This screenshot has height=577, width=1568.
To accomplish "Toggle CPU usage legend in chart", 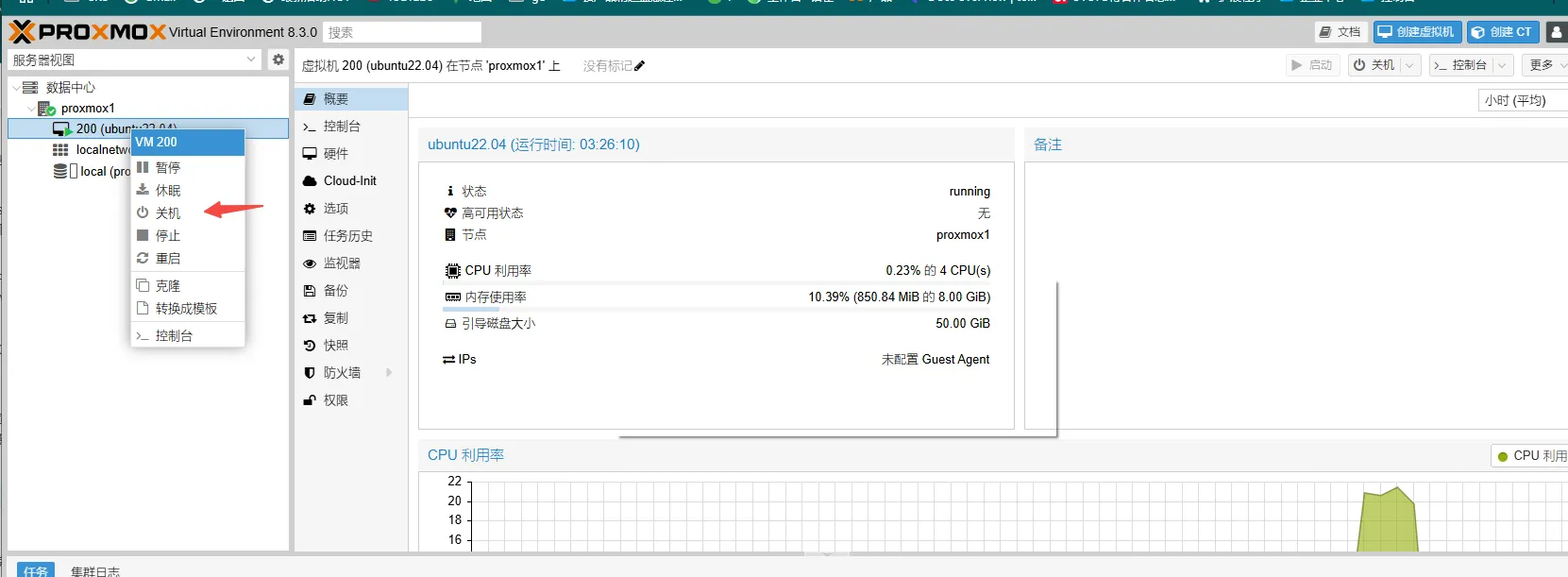I will point(1532,455).
